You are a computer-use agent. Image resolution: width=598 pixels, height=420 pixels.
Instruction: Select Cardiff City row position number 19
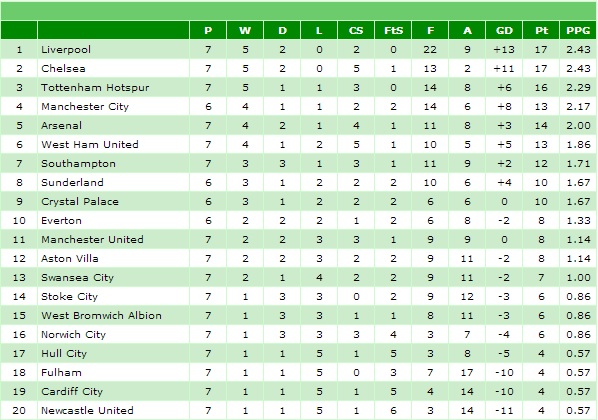coord(19,392)
